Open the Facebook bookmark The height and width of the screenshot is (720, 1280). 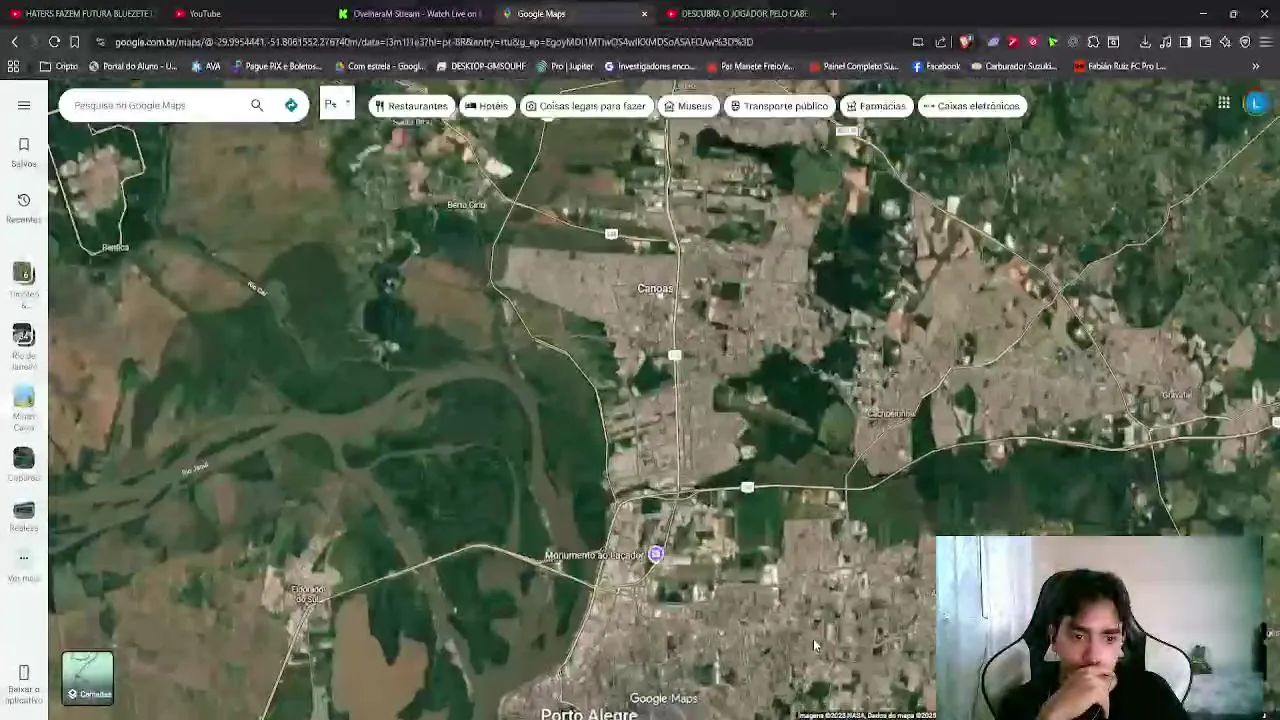tap(936, 66)
